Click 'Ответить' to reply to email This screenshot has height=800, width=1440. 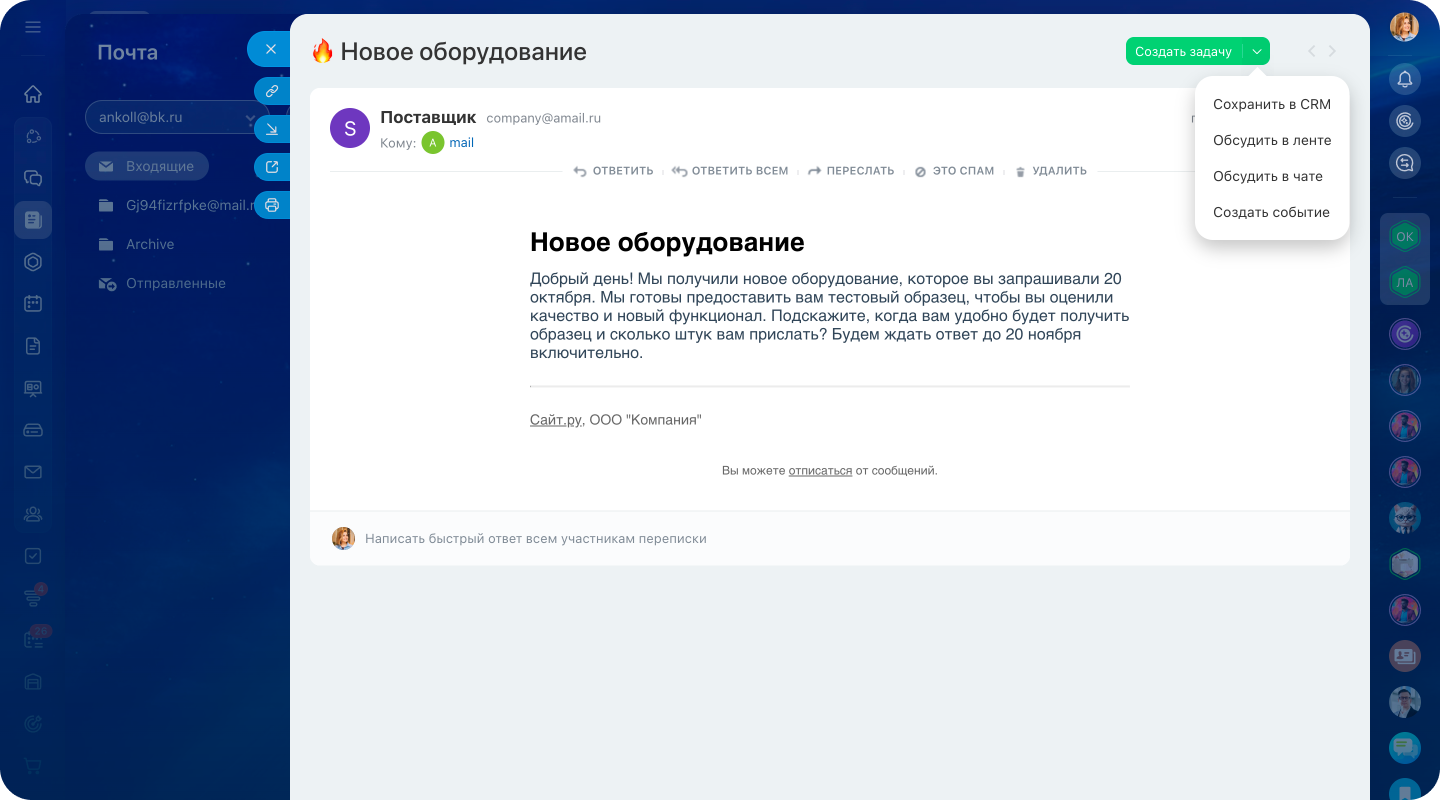613,171
